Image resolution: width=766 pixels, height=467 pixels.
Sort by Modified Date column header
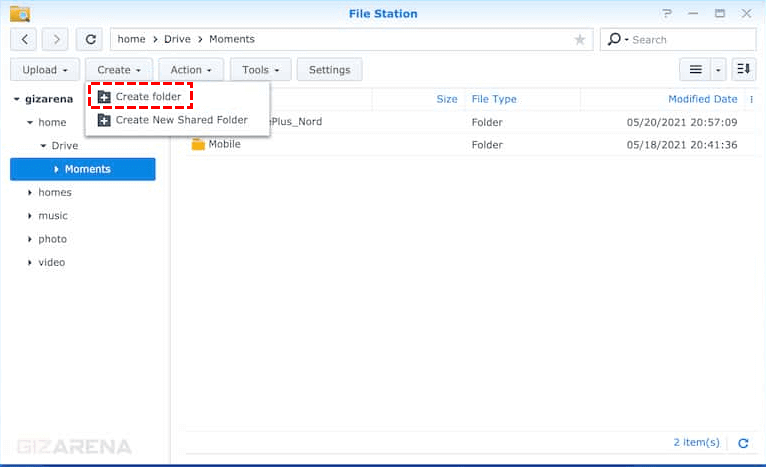point(702,99)
